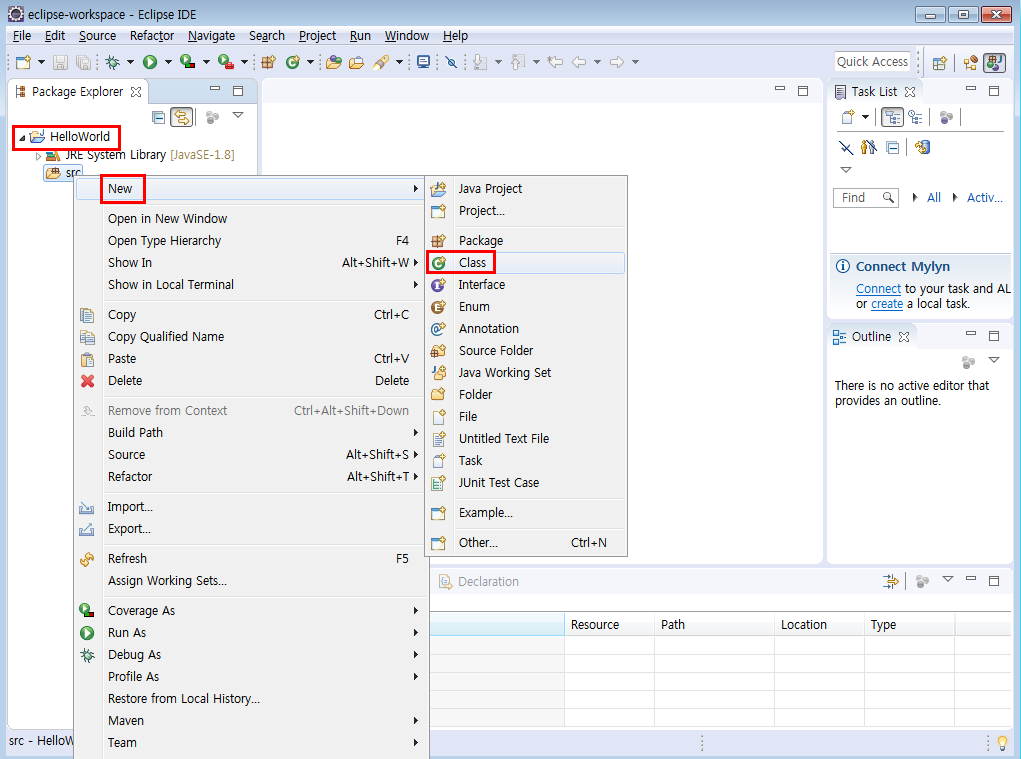This screenshot has width=1021, height=759.
Task: Select Run As in the context menu
Action: [x=249, y=633]
